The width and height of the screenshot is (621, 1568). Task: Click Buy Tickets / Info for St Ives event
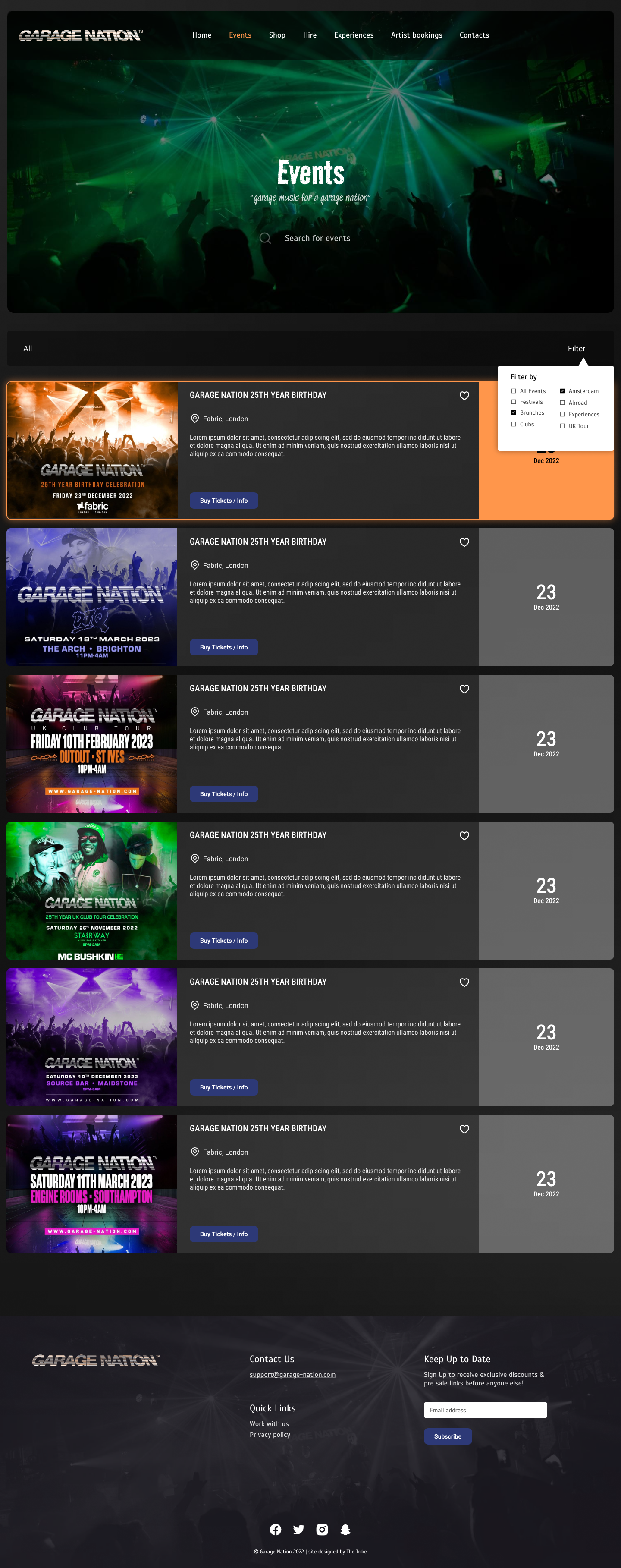(x=224, y=794)
